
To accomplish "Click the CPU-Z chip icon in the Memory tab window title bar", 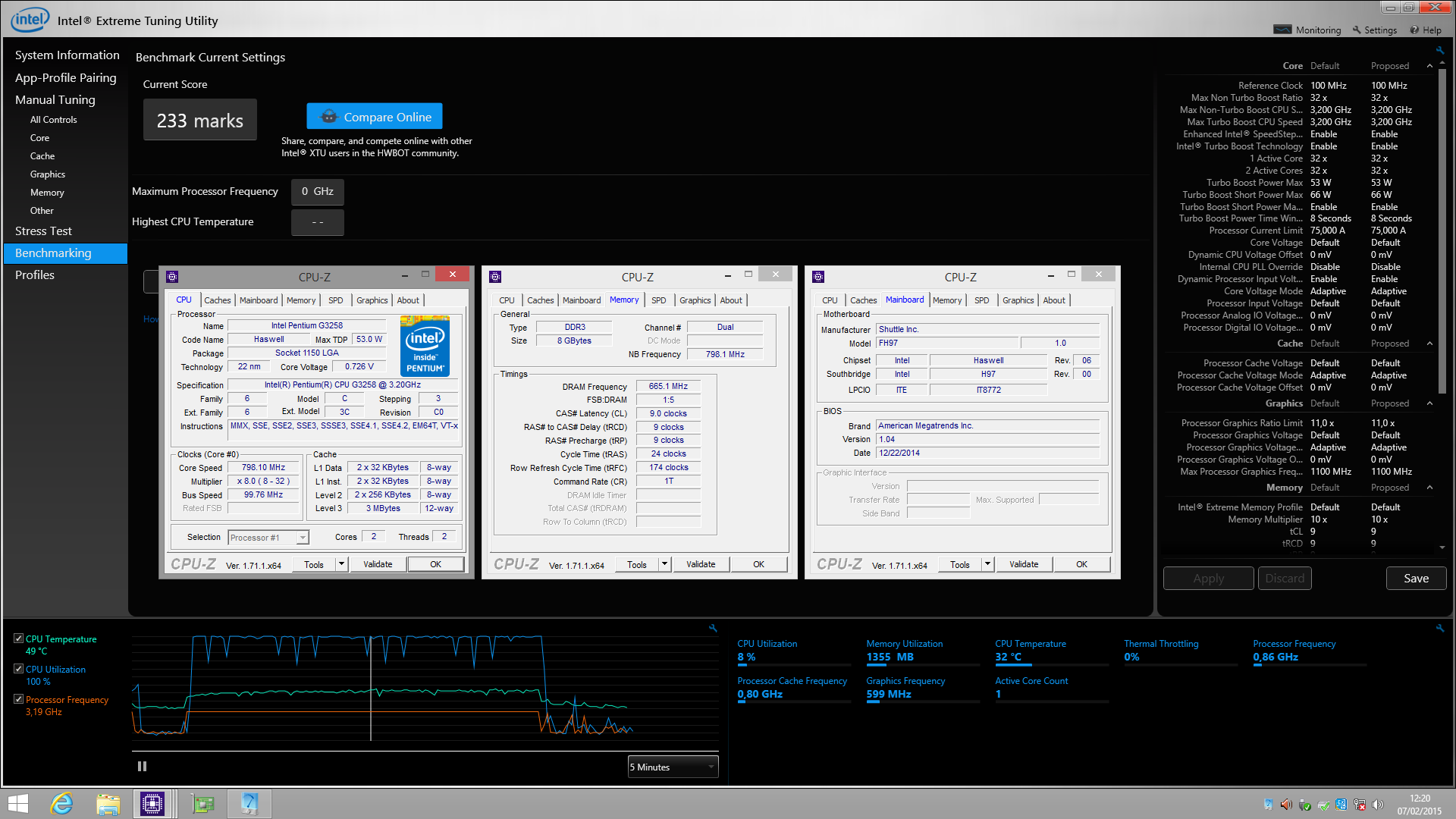I will (495, 277).
